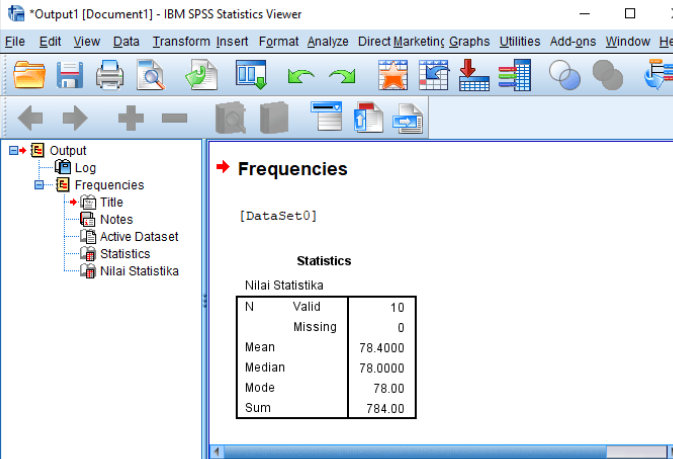
Task: Click the horizontal scrollbar at the bottom
Action: 440,451
